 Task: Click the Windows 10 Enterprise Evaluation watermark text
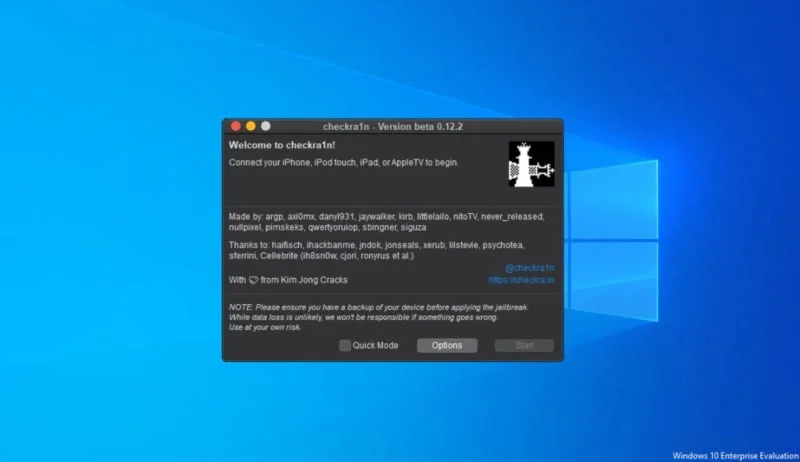735,456
